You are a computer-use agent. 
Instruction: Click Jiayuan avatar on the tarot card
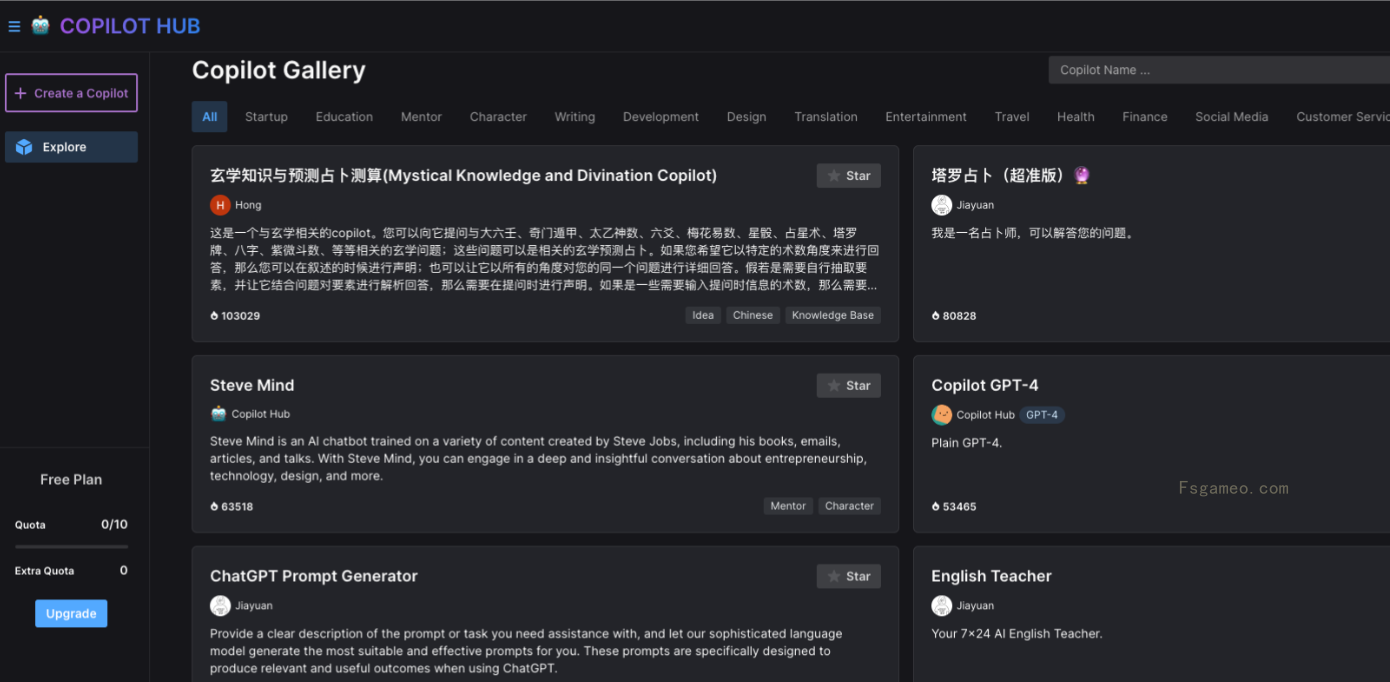point(941,205)
